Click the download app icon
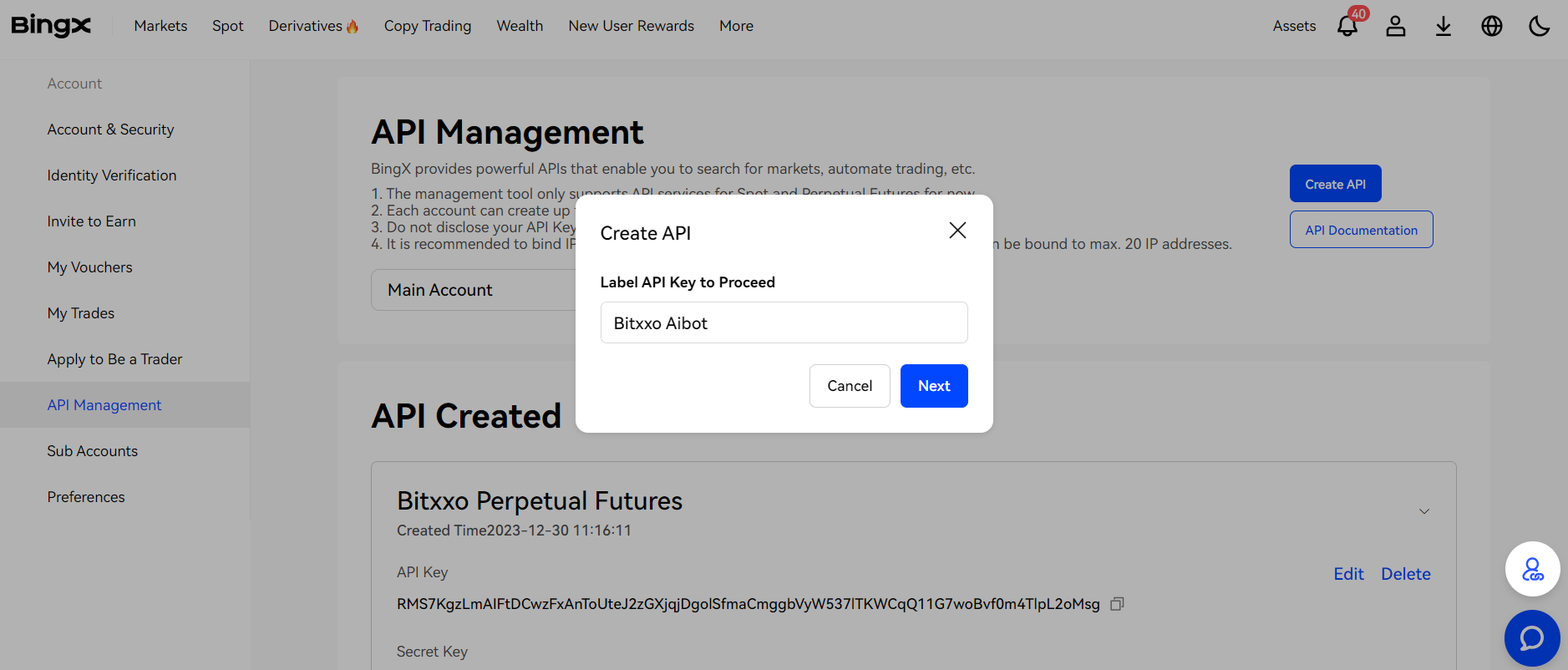 coord(1444,26)
